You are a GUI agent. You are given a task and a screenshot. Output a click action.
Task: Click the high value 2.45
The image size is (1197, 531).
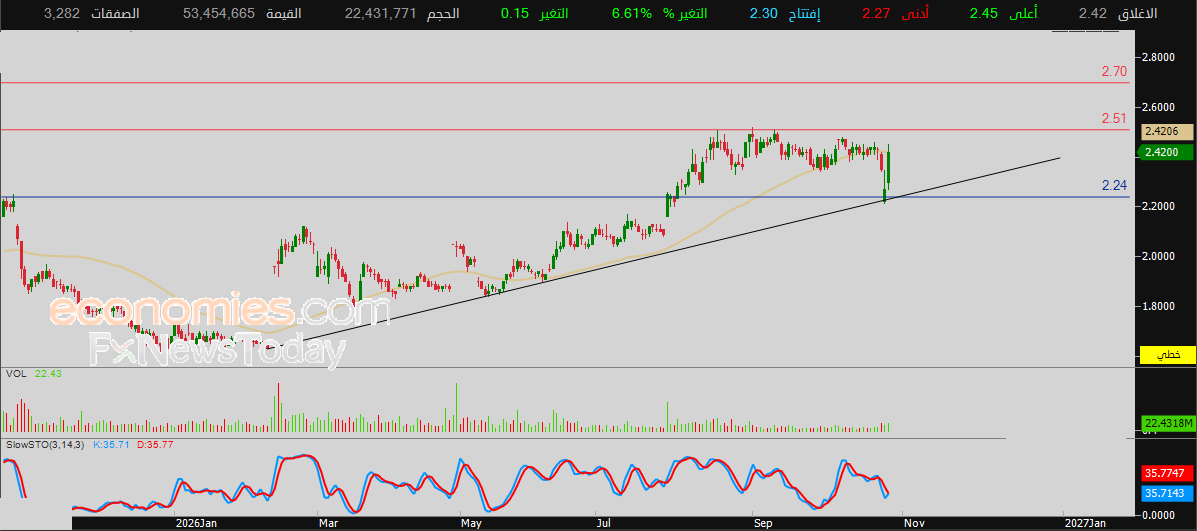tap(984, 13)
